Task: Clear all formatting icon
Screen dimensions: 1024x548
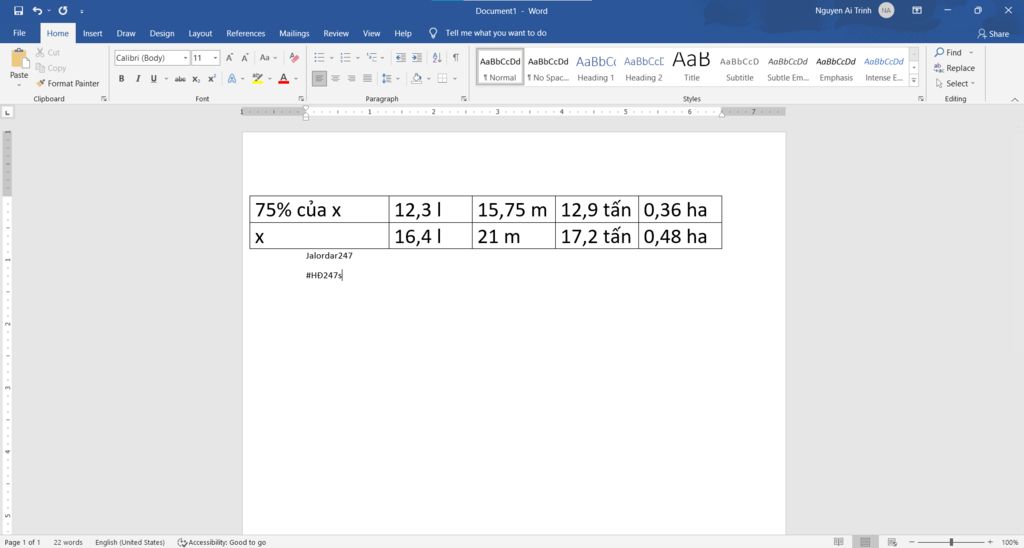Action: 294,58
